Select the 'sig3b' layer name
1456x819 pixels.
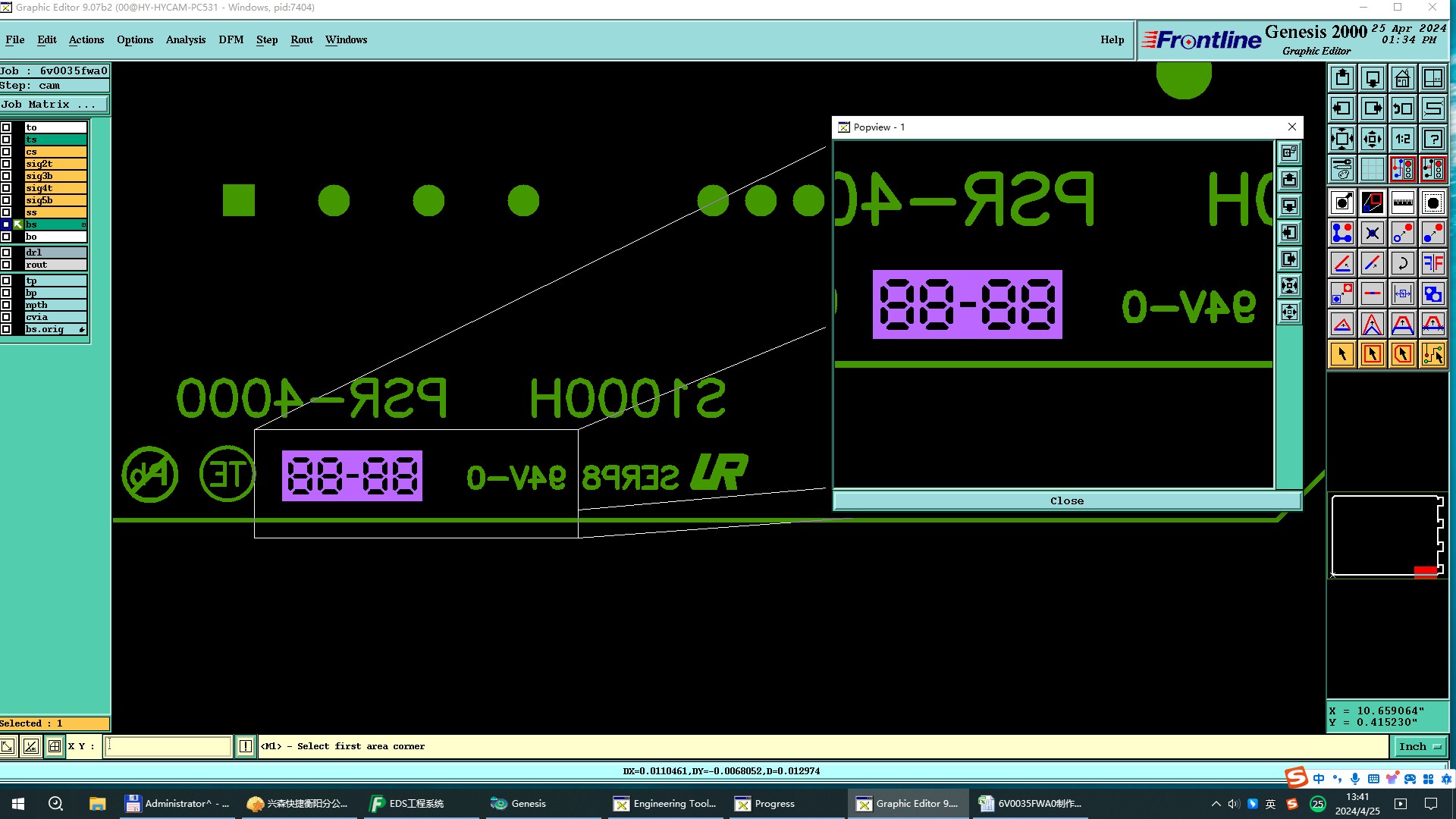click(x=55, y=176)
